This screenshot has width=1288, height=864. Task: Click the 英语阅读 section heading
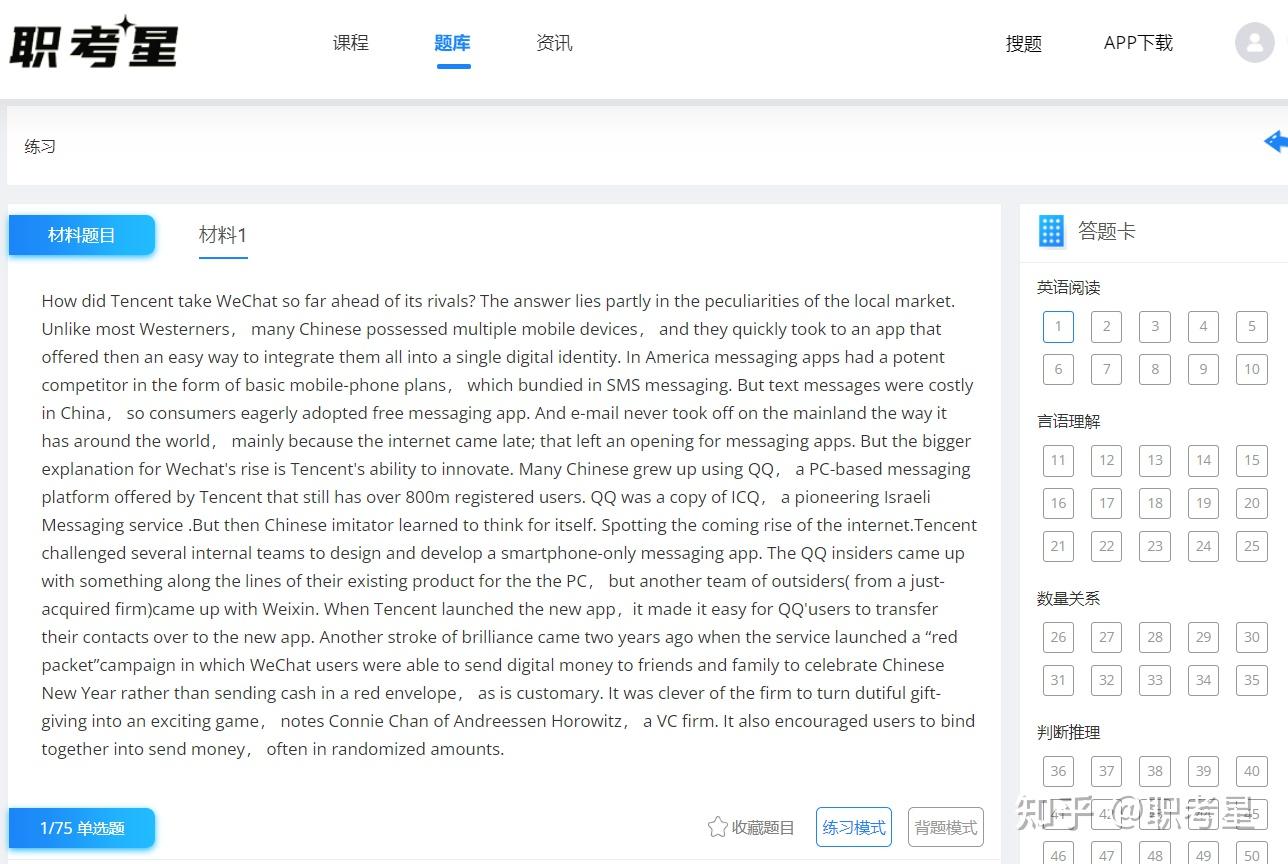tap(1069, 288)
